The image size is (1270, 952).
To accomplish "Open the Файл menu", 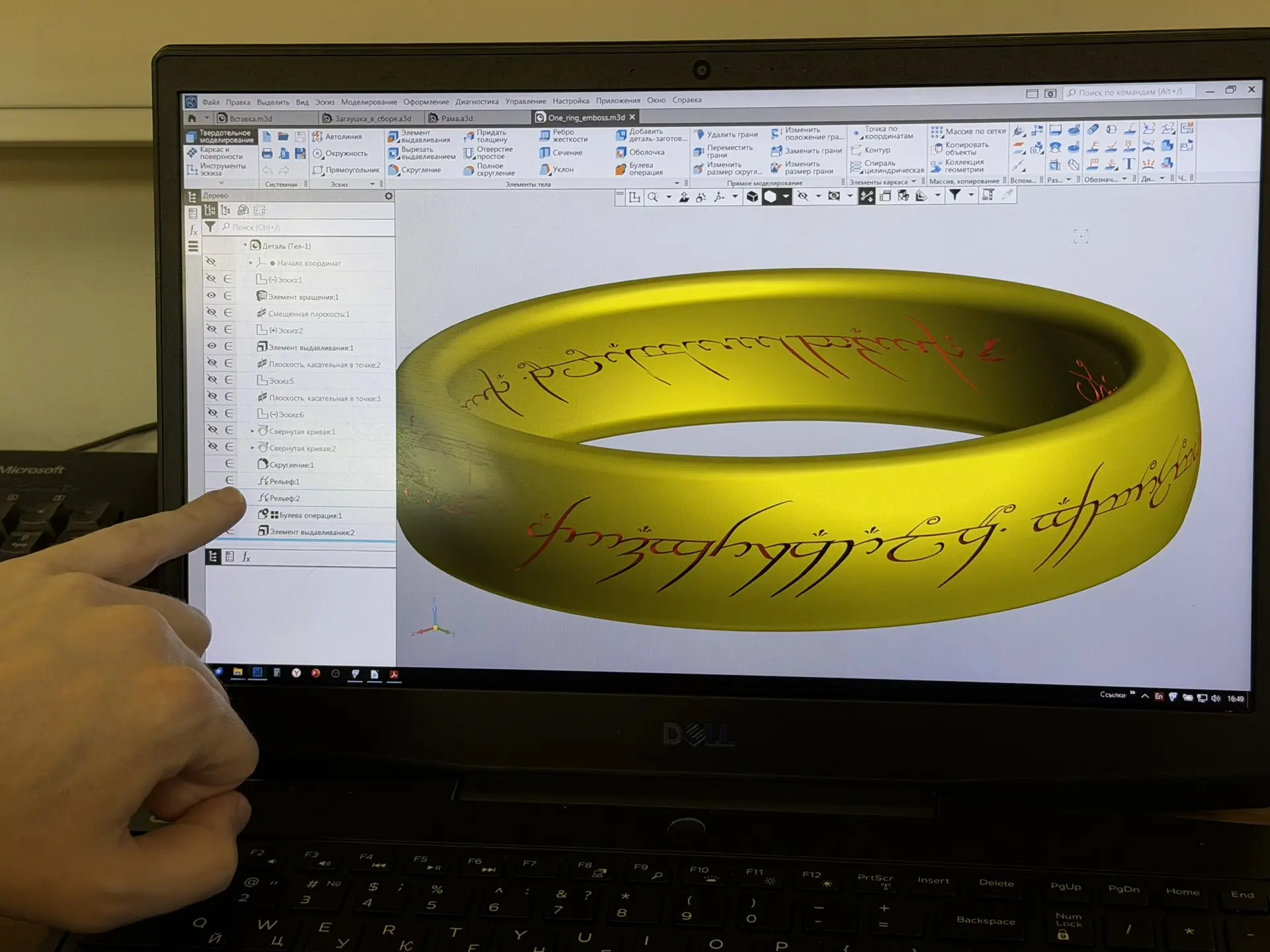I will click(210, 102).
